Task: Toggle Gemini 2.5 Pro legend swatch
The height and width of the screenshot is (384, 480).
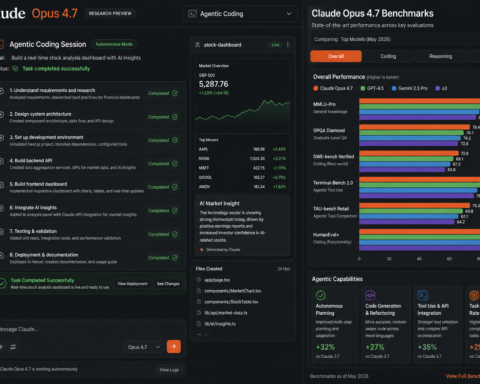Action: click(x=394, y=88)
